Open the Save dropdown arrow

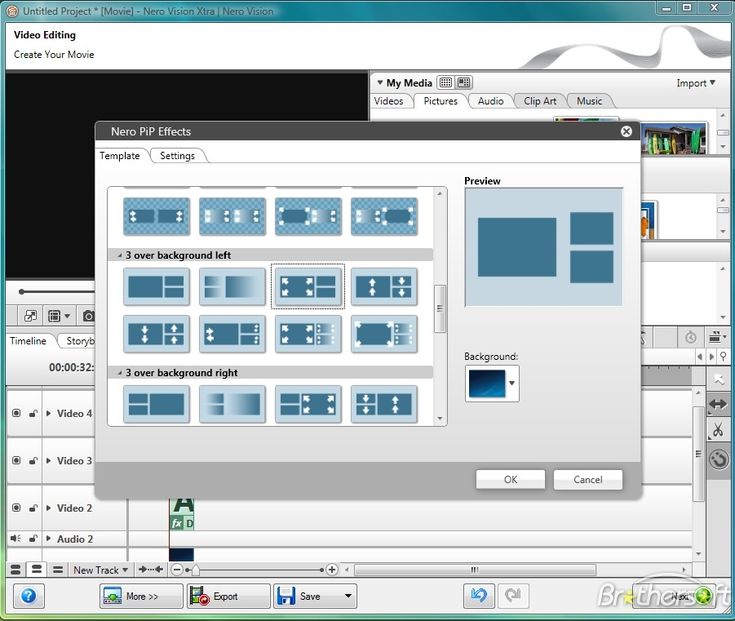(348, 596)
